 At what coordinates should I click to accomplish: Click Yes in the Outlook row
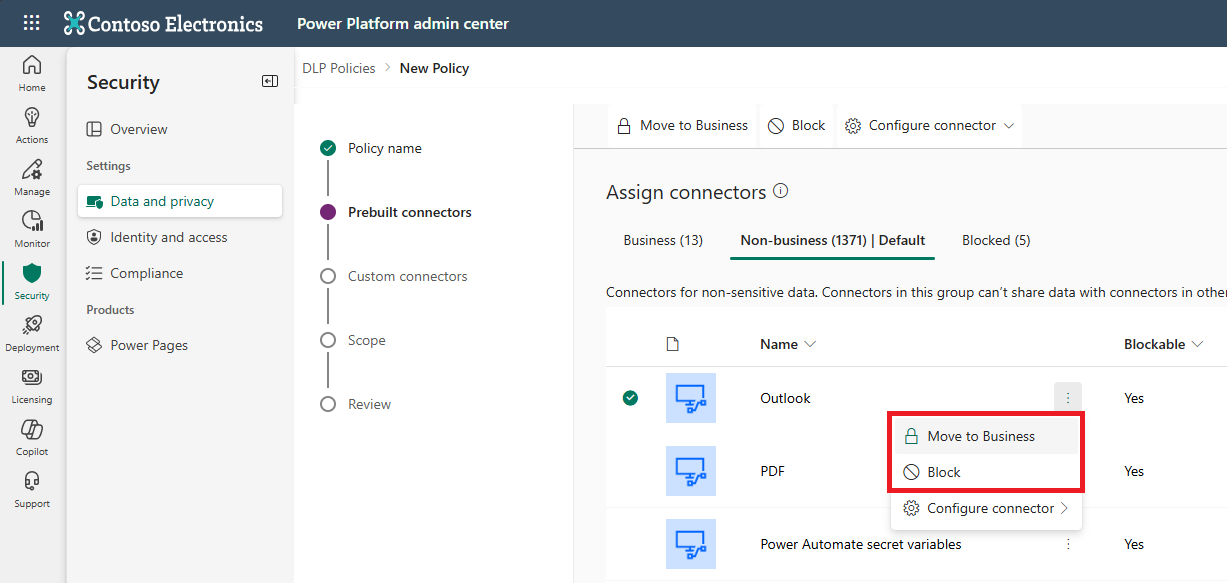(1134, 398)
